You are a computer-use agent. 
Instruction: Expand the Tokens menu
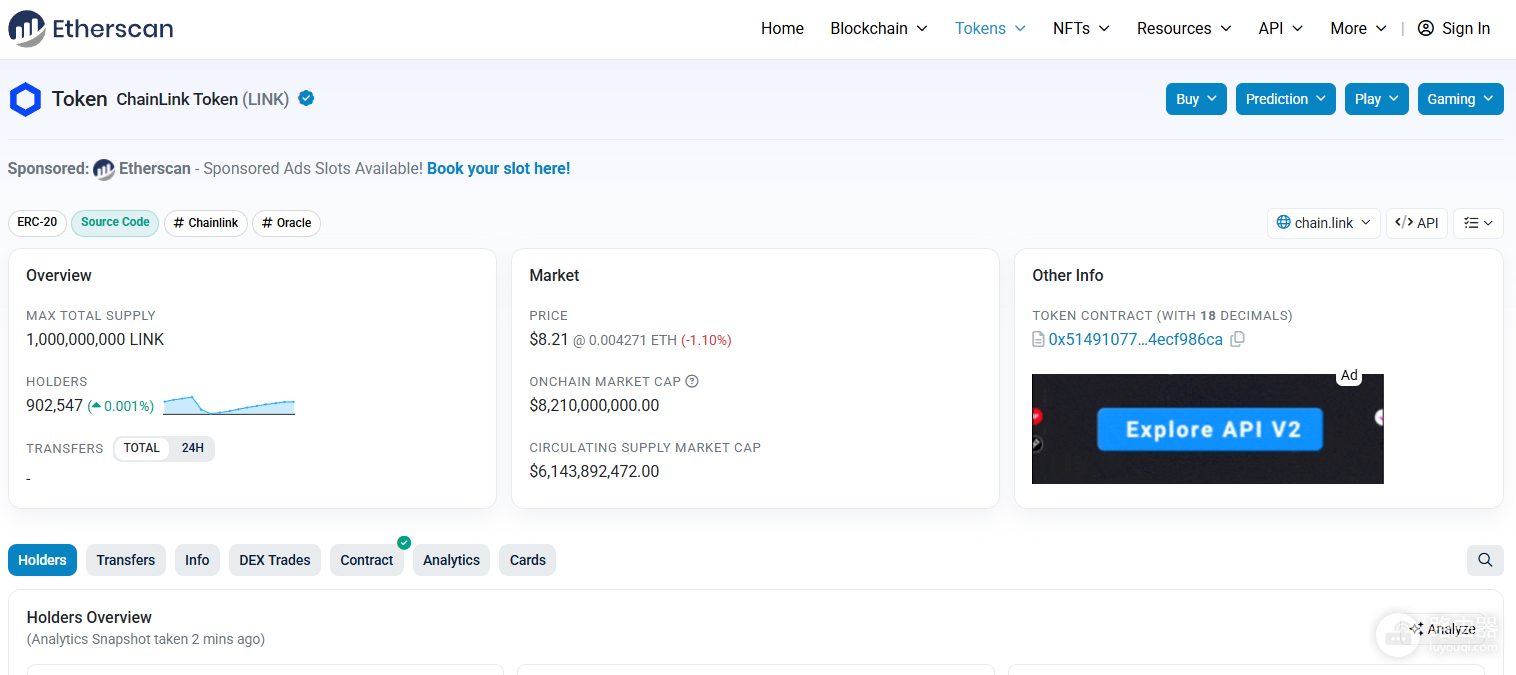click(x=990, y=28)
